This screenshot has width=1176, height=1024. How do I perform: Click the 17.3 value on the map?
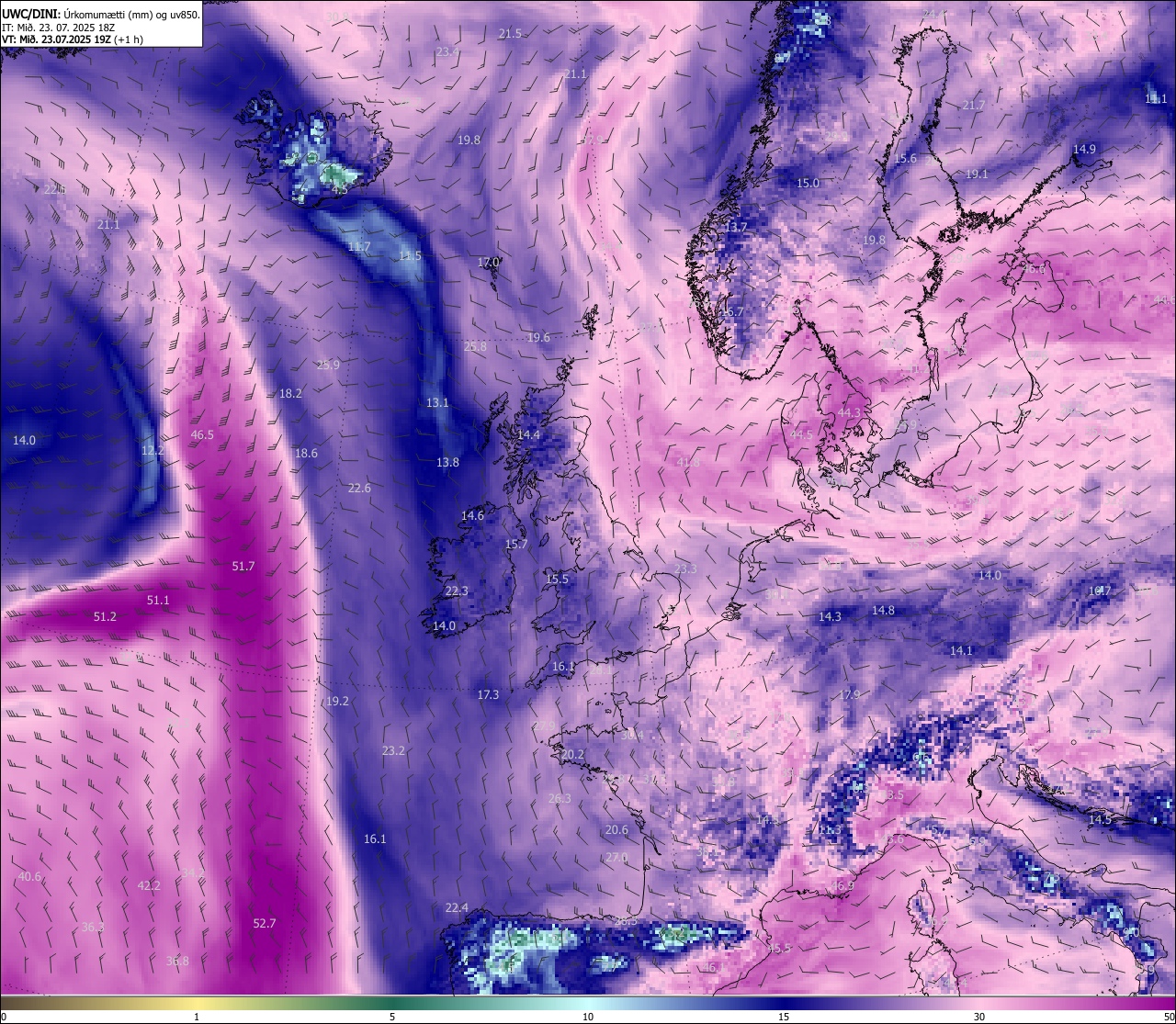488,694
